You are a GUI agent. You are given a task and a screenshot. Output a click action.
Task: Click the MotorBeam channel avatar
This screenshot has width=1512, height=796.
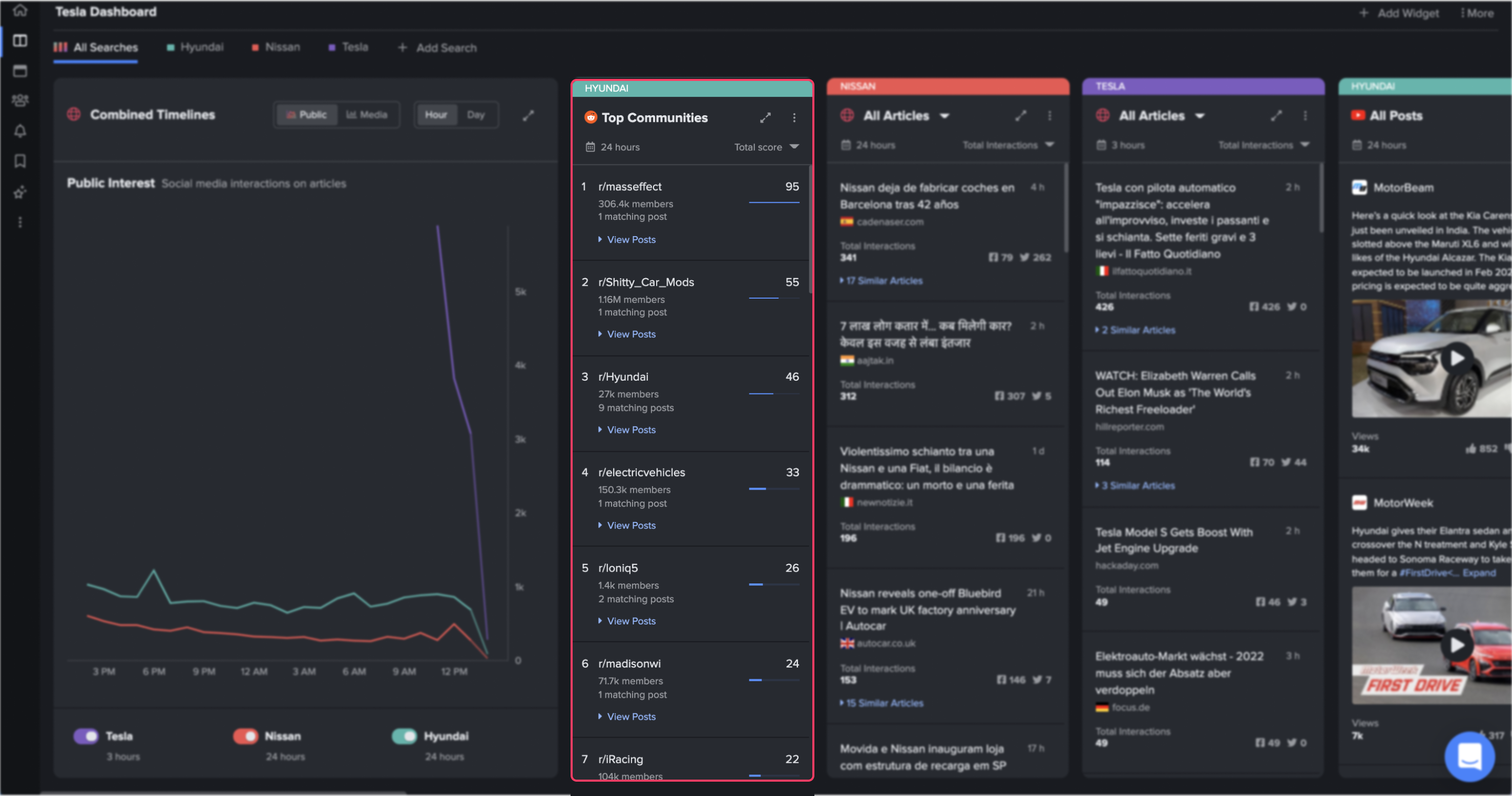[x=1359, y=187]
